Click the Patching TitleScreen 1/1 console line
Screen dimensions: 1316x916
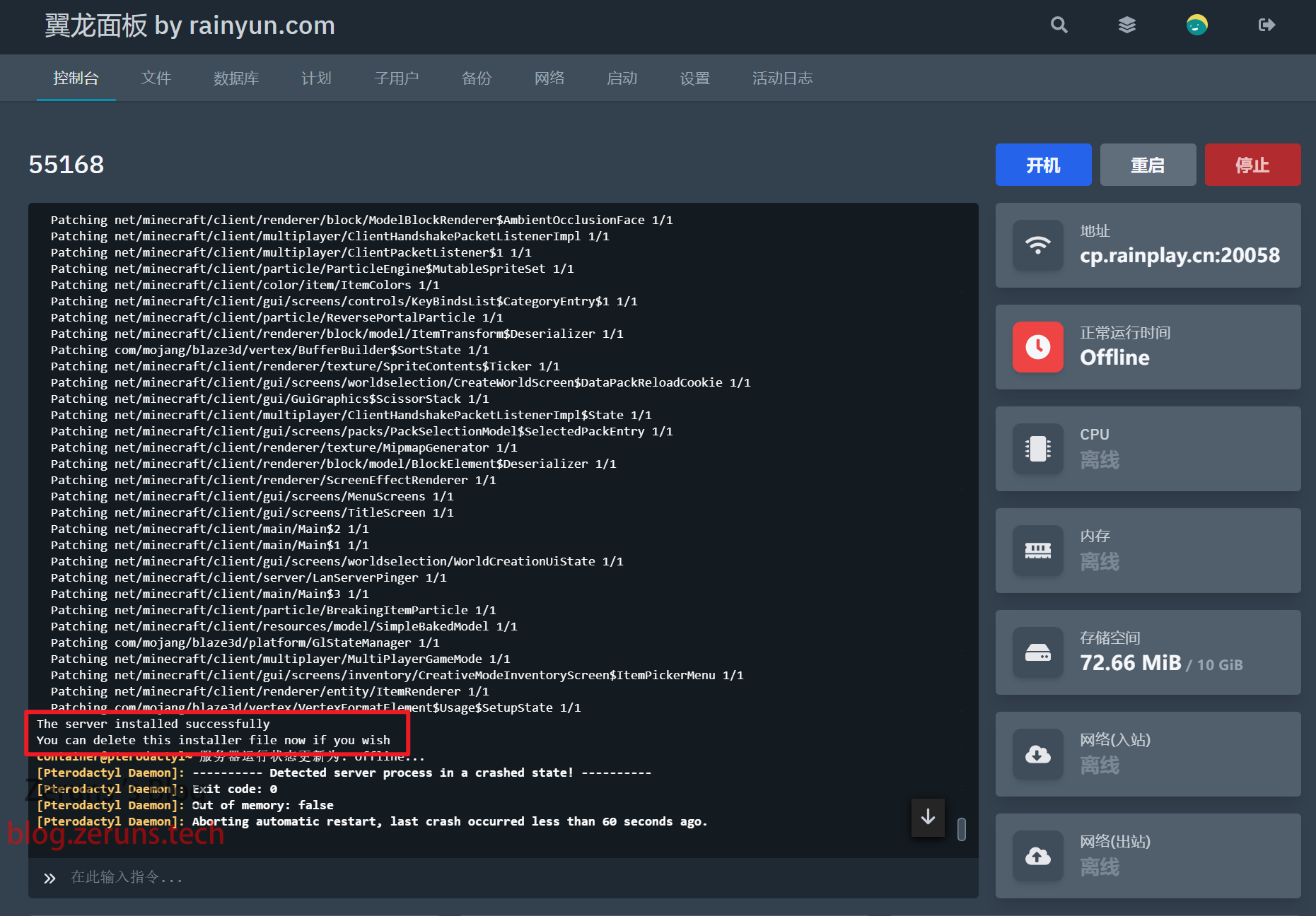click(252, 512)
